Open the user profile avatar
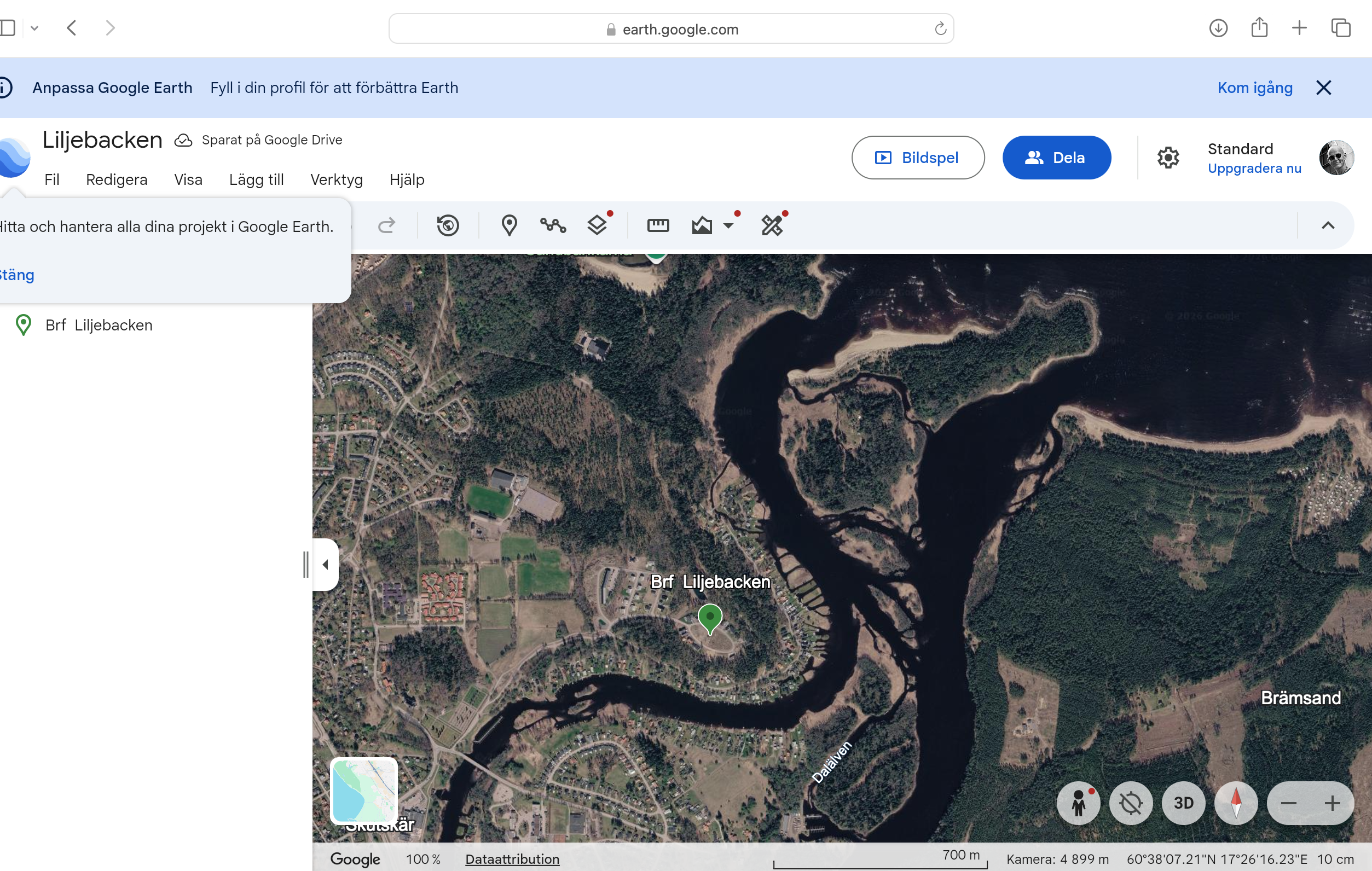This screenshot has width=1372, height=871. (1336, 158)
